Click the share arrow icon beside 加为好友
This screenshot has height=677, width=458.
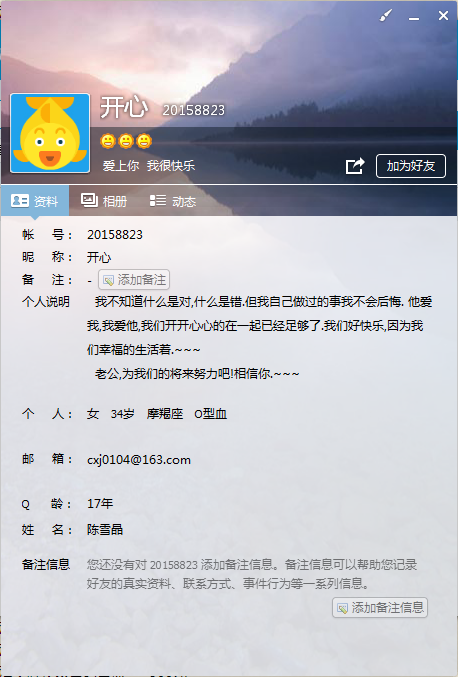[355, 166]
